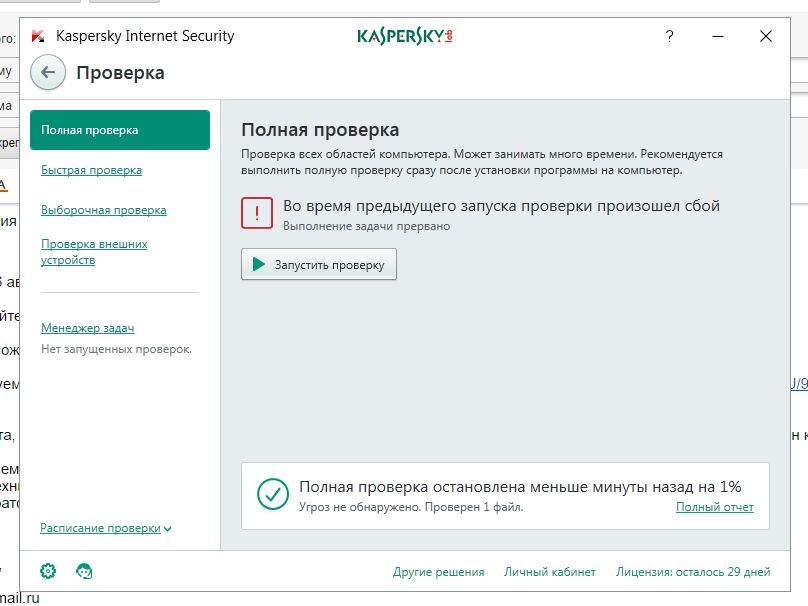808x606 pixels.
Task: Open help with the question mark icon
Action: tap(669, 36)
